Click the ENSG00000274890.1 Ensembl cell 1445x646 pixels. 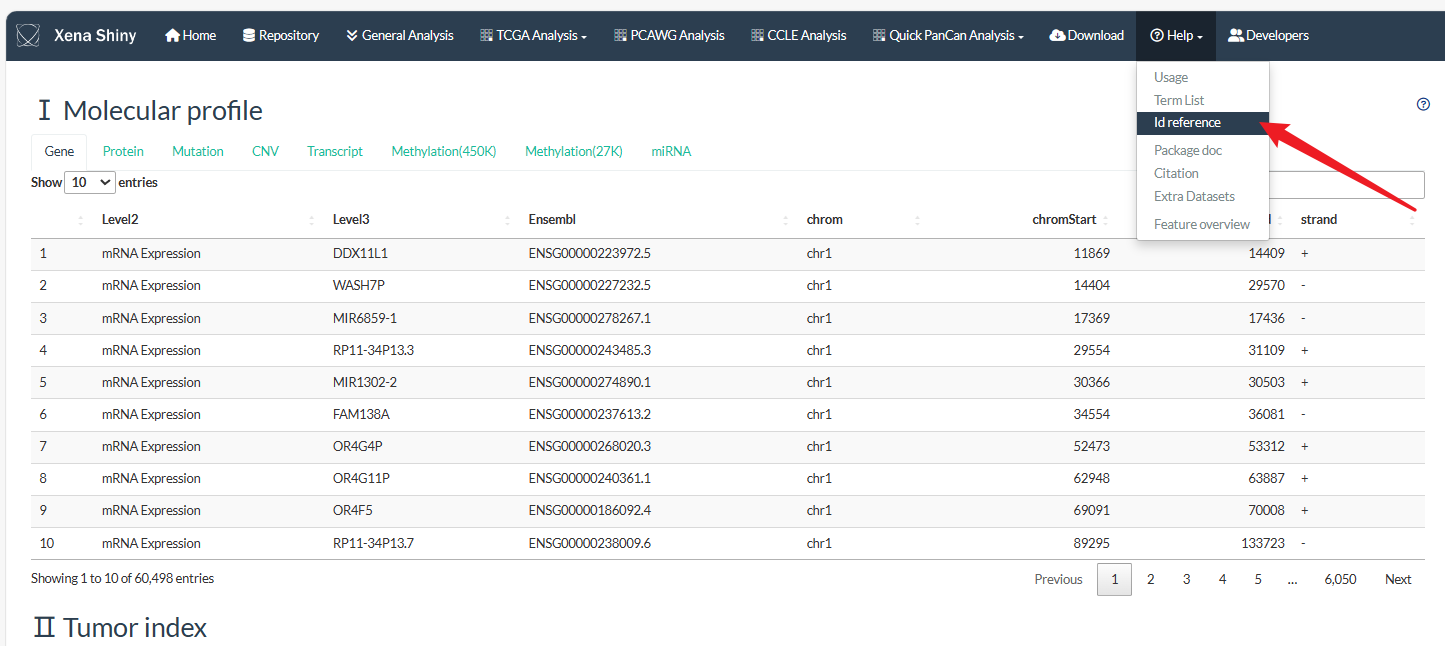[x=590, y=382]
